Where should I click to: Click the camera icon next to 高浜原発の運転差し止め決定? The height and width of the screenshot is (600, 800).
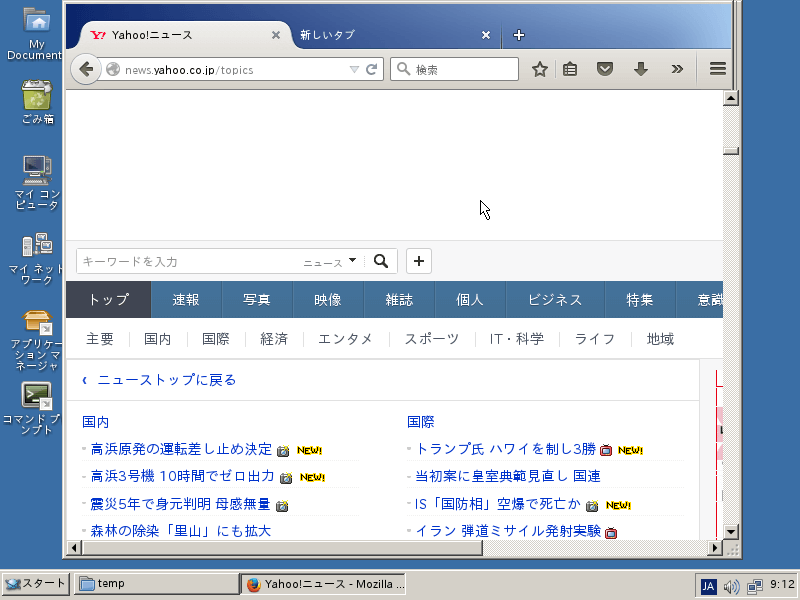coord(283,451)
